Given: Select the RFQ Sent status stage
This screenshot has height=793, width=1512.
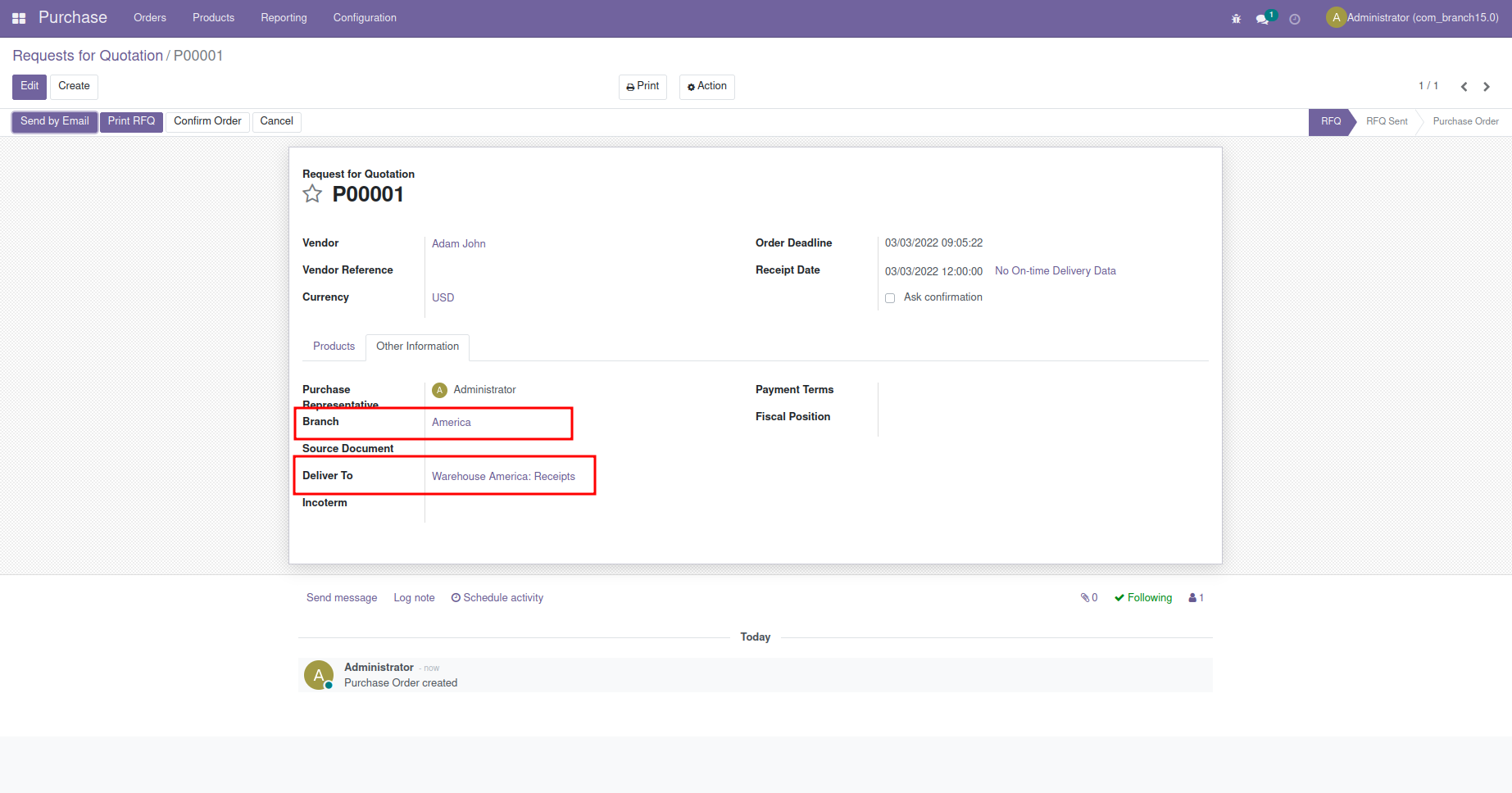Looking at the screenshot, I should point(1387,122).
